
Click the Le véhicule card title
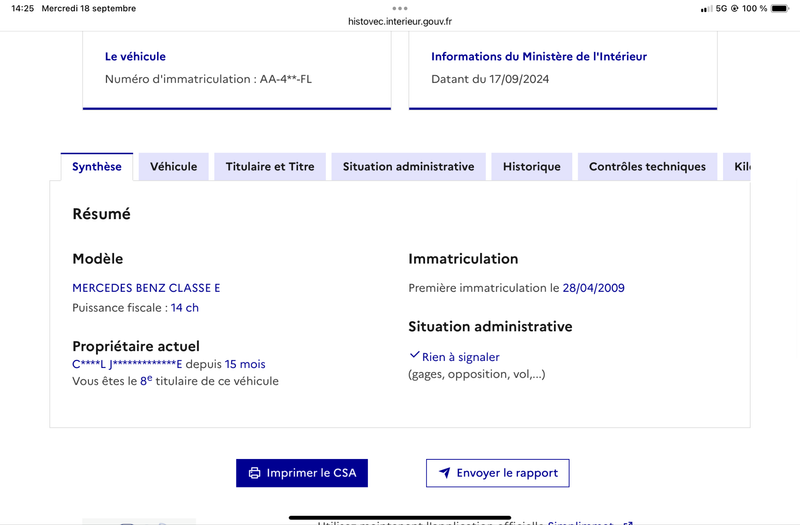(135, 57)
